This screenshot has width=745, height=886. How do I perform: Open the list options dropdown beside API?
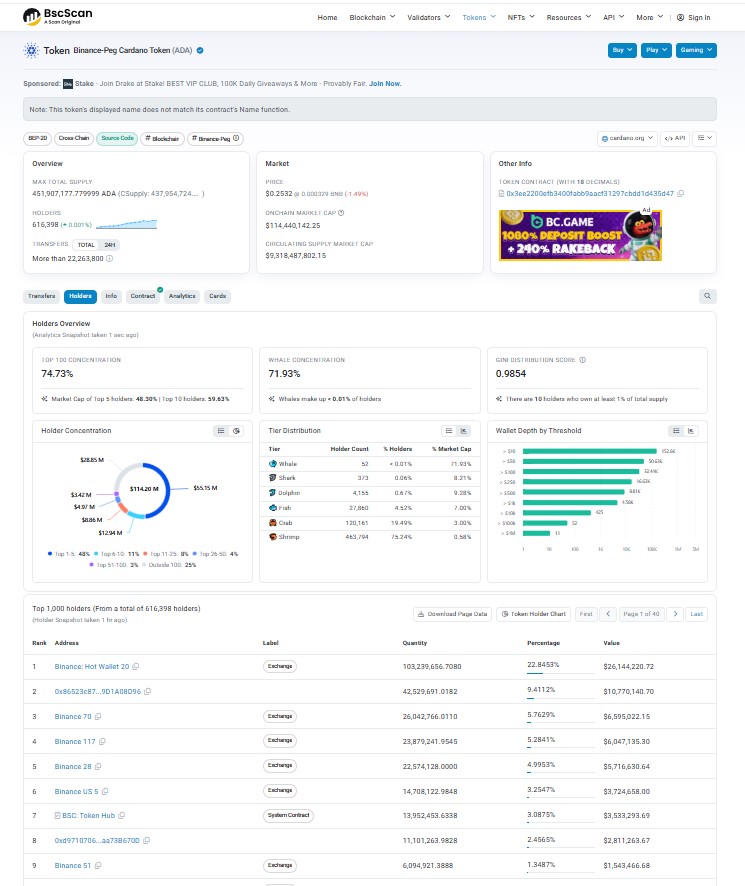(704, 138)
